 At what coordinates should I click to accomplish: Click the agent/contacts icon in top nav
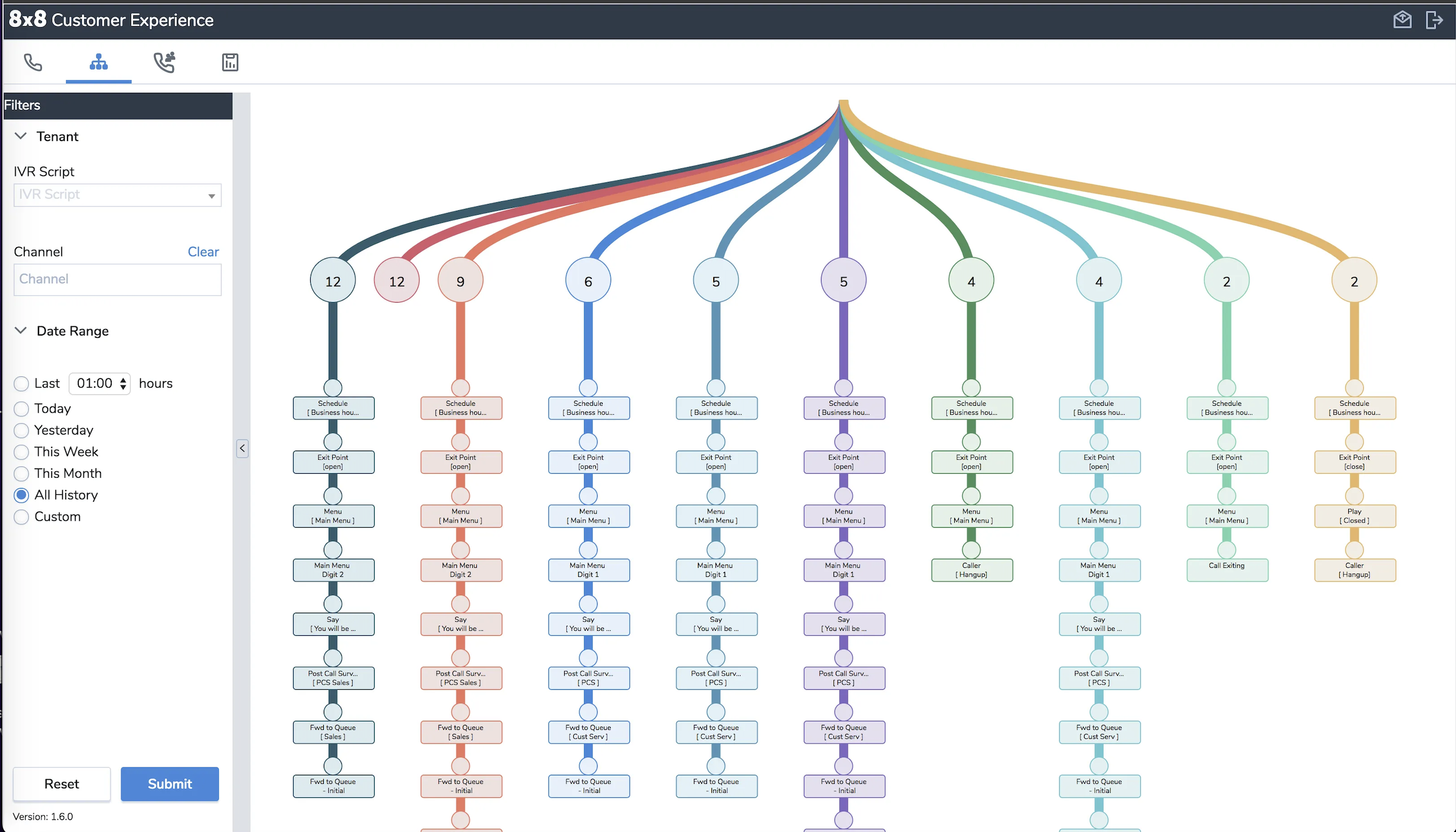click(x=164, y=62)
